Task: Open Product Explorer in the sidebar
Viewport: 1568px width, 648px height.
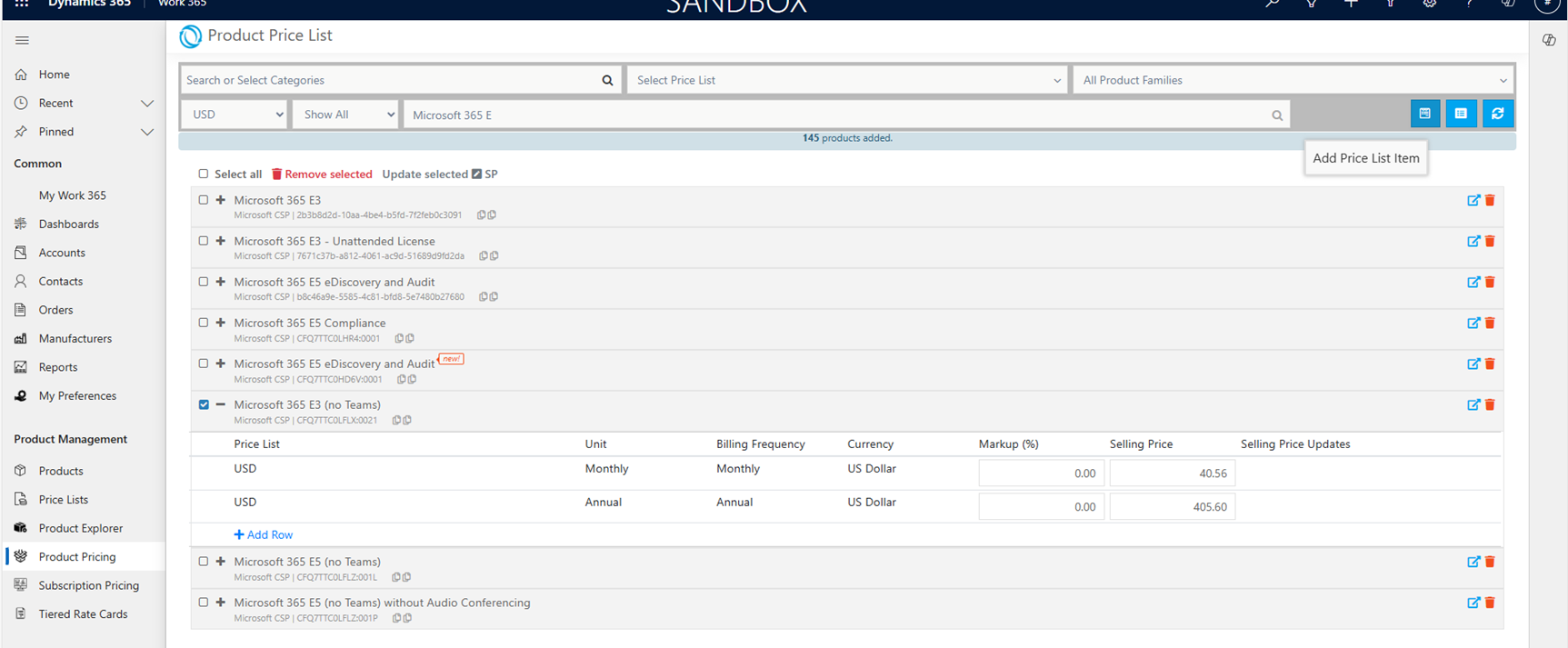Action: (x=81, y=528)
